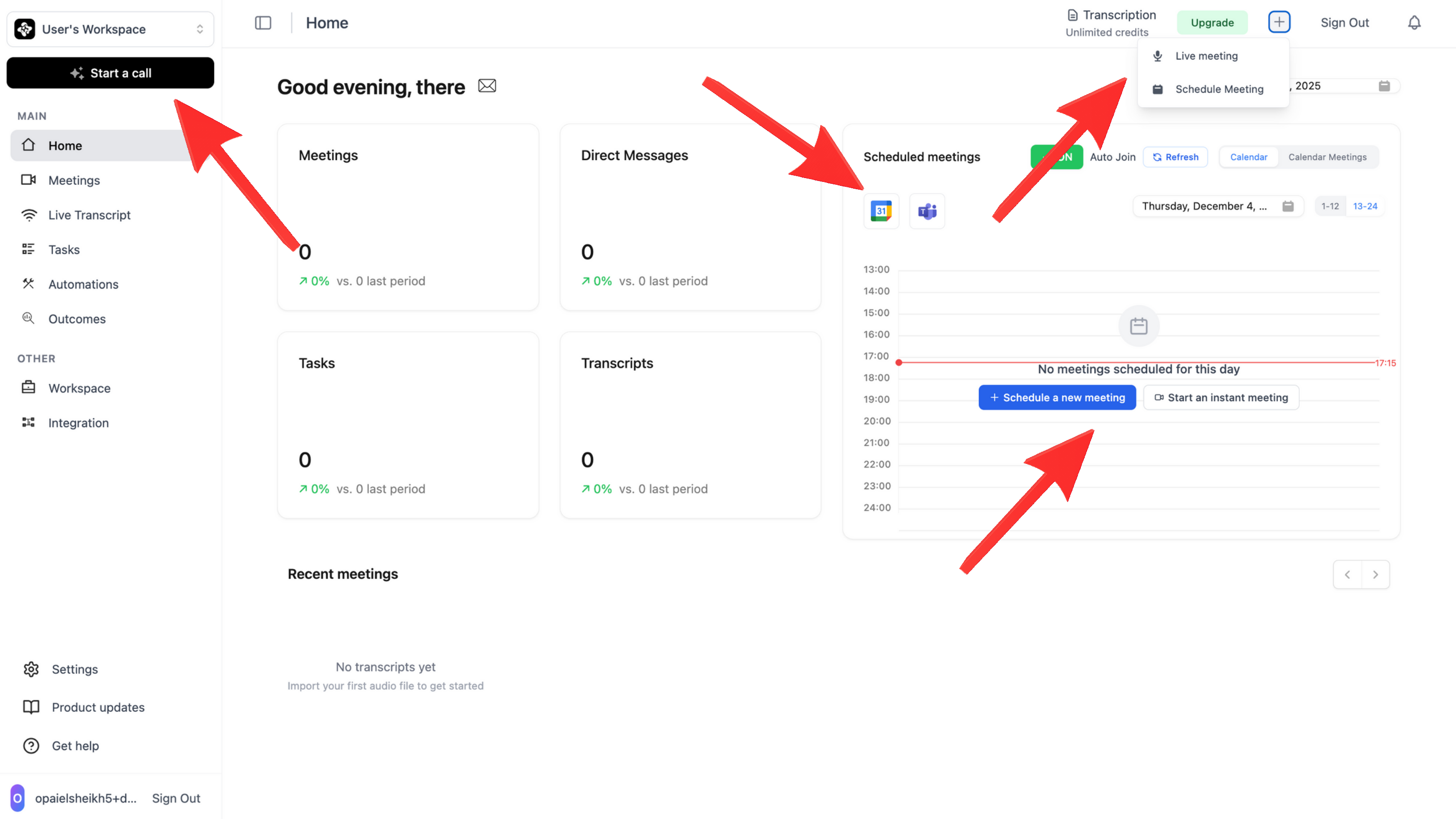Collapse the sidebar panel
Screen dimensions: 1456x819
coord(264,23)
